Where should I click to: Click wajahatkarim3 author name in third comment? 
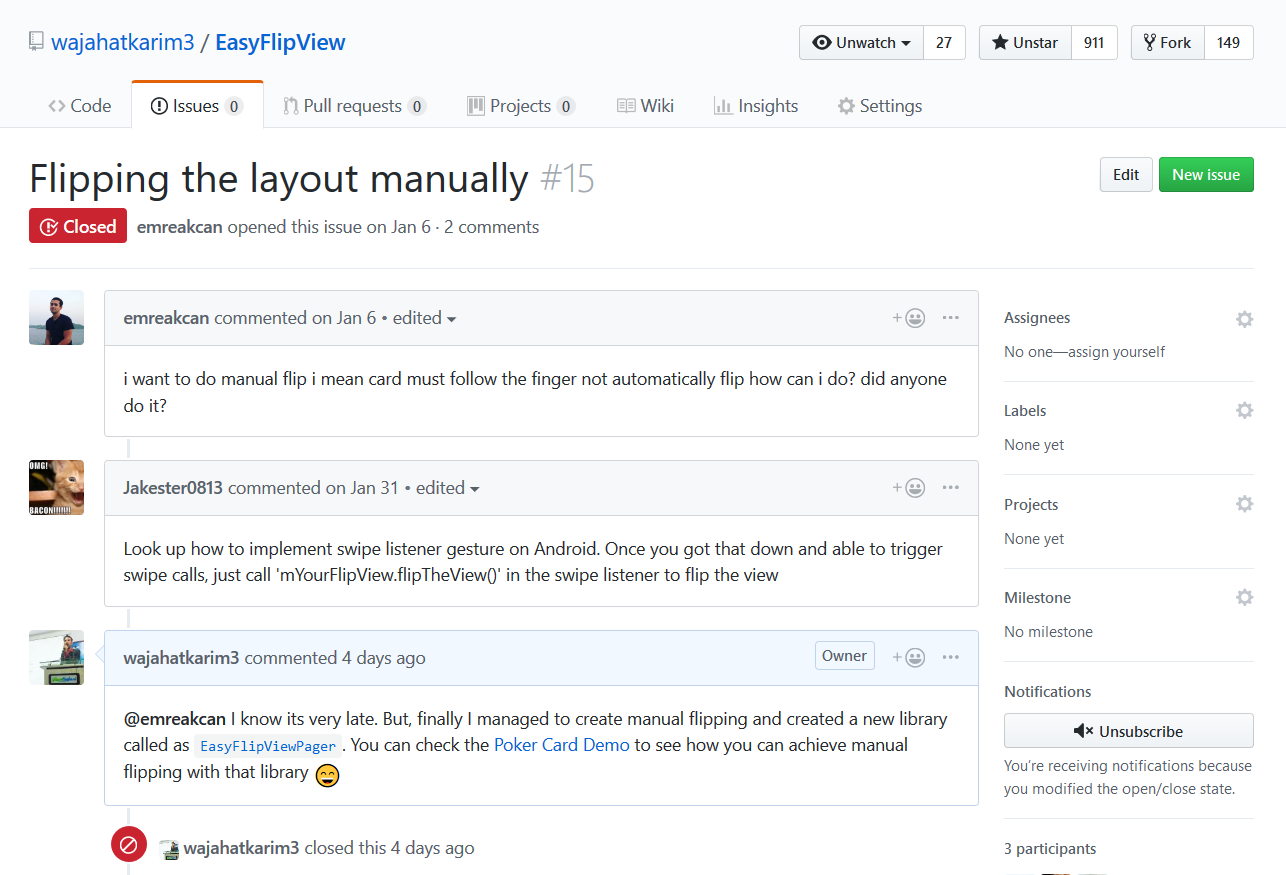181,658
